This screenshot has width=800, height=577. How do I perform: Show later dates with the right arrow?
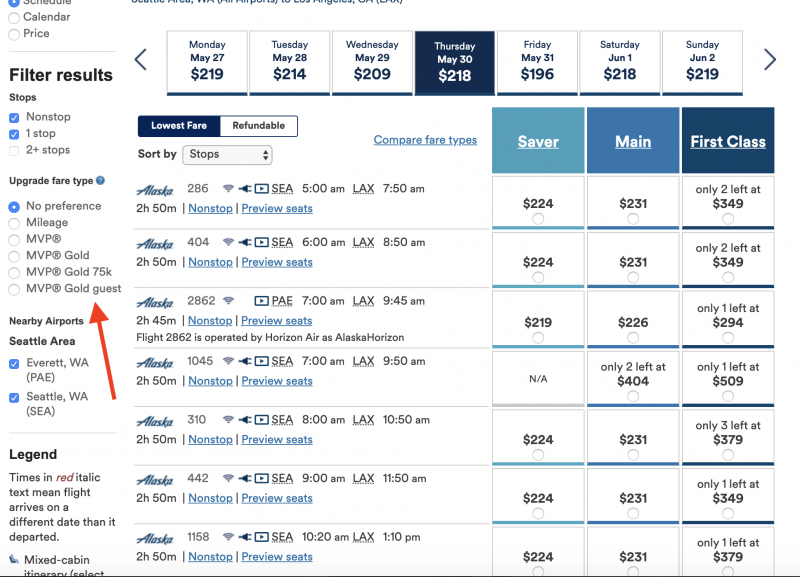point(770,60)
